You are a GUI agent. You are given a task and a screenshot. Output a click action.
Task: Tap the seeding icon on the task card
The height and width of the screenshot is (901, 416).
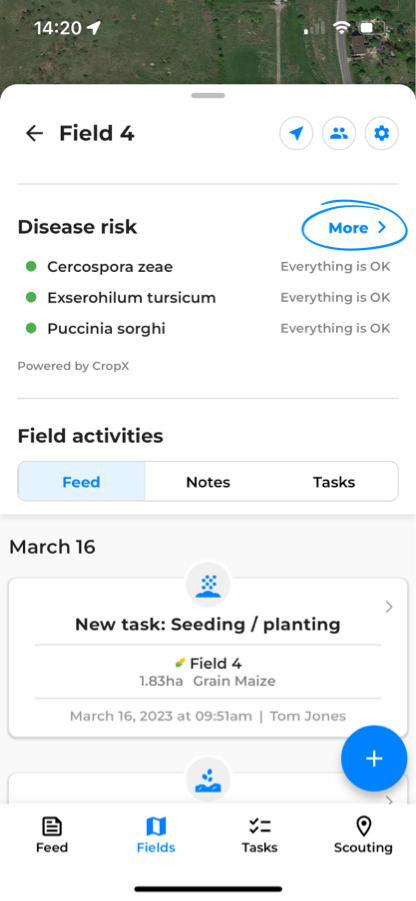208,585
